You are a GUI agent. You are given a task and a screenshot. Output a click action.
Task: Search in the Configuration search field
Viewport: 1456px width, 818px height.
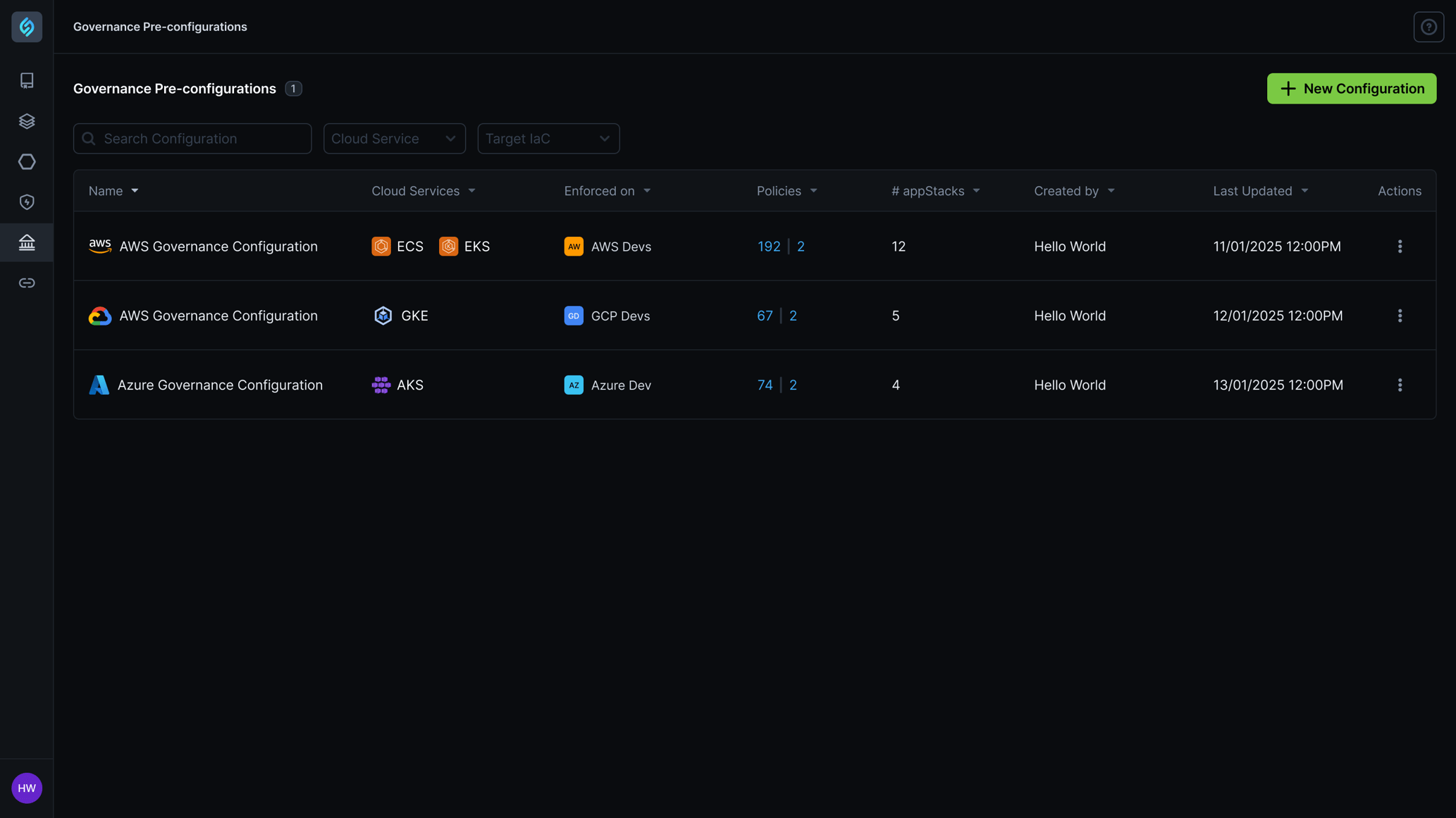192,138
